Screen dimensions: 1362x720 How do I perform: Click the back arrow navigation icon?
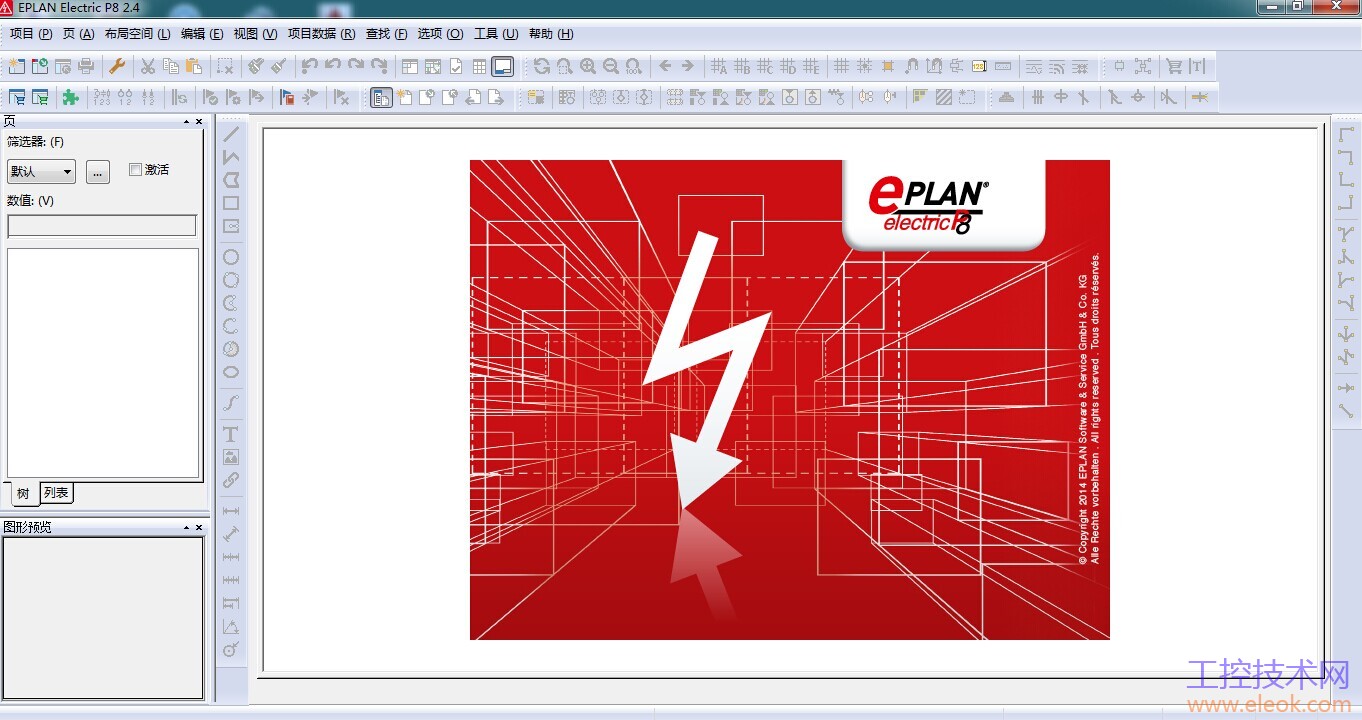[x=665, y=66]
